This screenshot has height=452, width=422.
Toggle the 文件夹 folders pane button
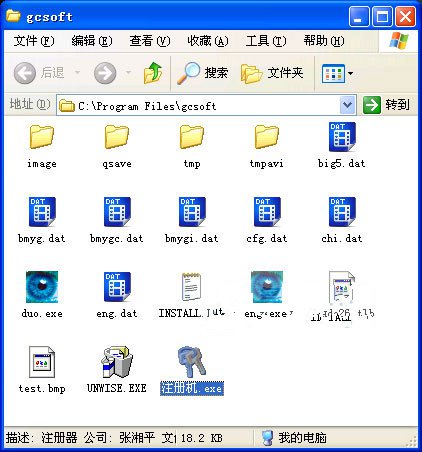click(x=272, y=73)
